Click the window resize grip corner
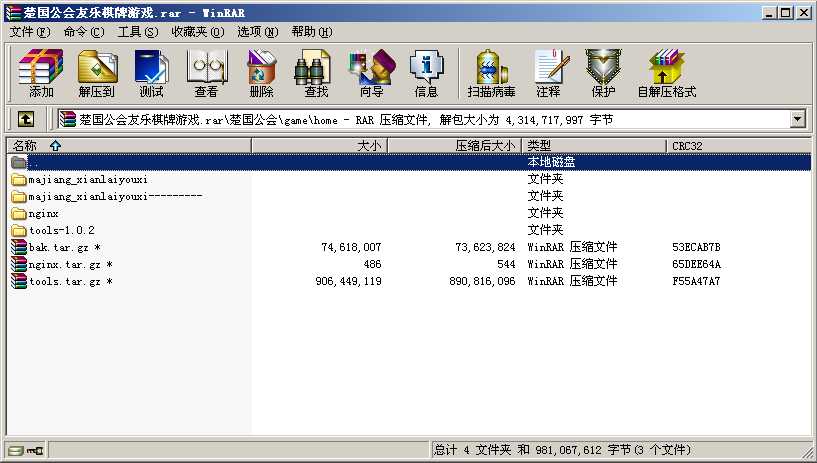 (x=807, y=451)
